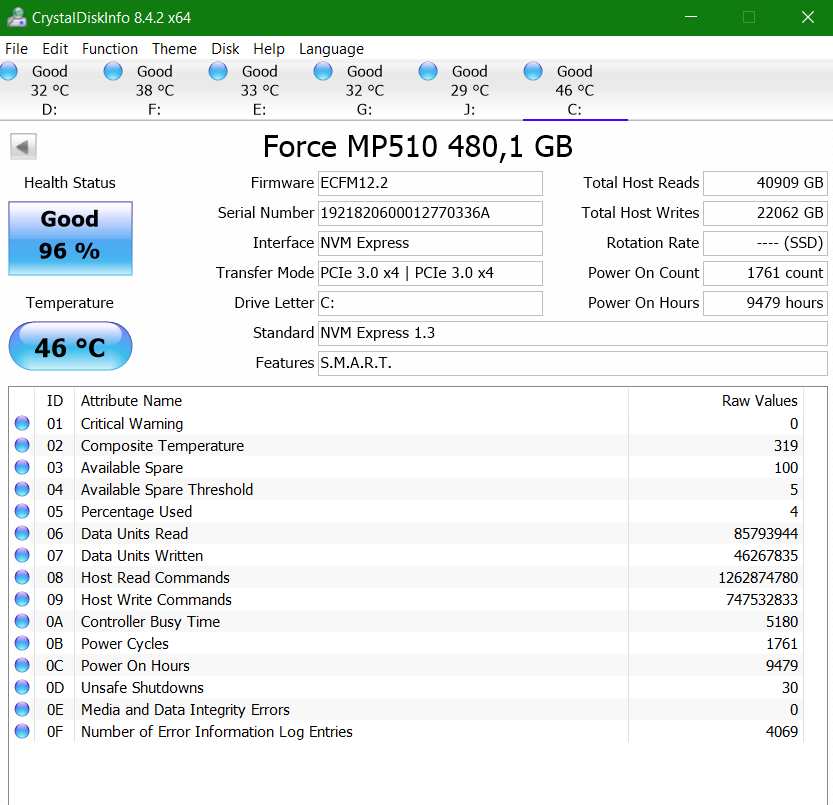This screenshot has height=805, width=833.
Task: Select disk C: tab at 46 °C
Action: tap(574, 90)
